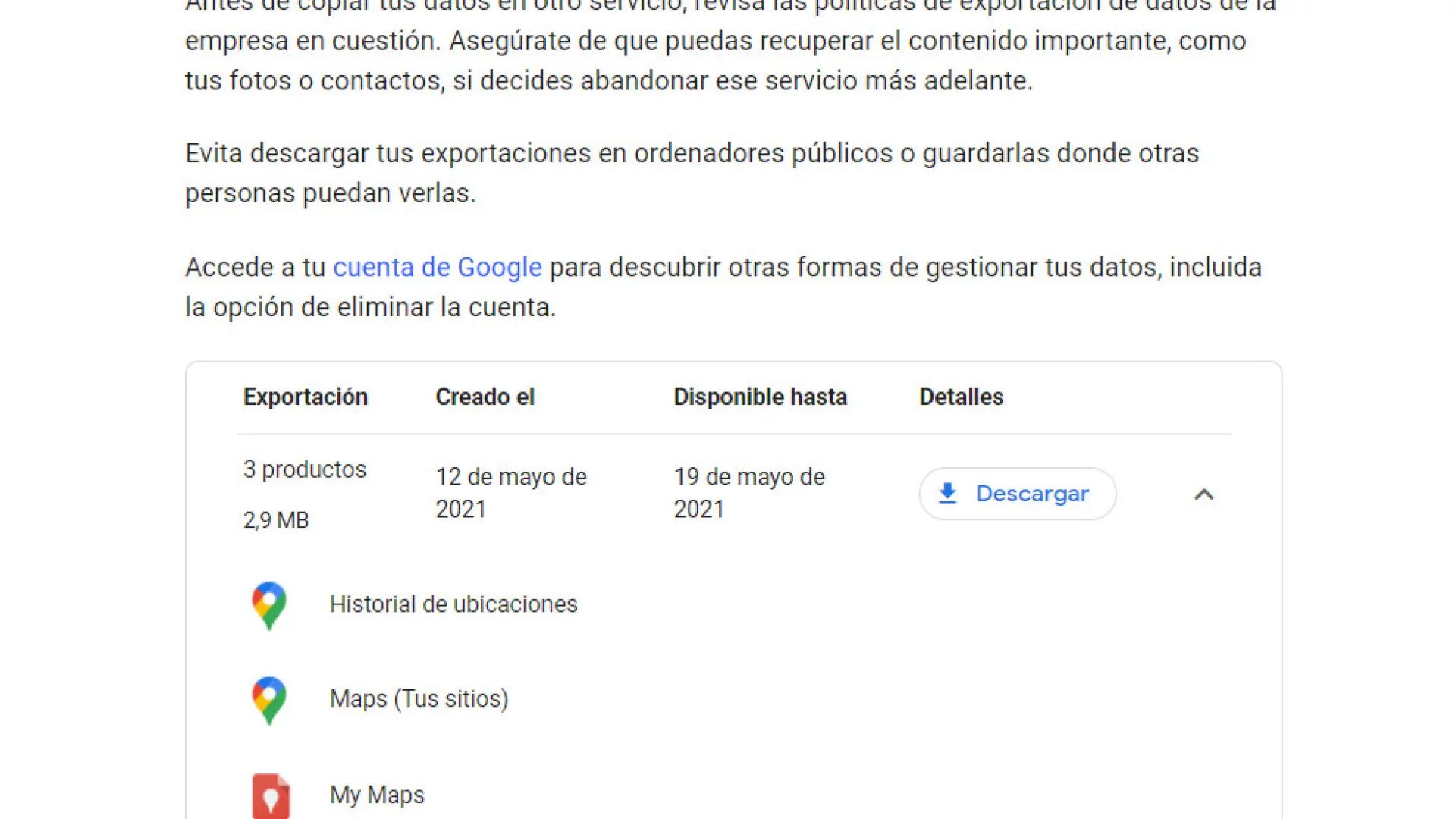
Task: Click the Disponible hasta column header
Action: [x=760, y=397]
